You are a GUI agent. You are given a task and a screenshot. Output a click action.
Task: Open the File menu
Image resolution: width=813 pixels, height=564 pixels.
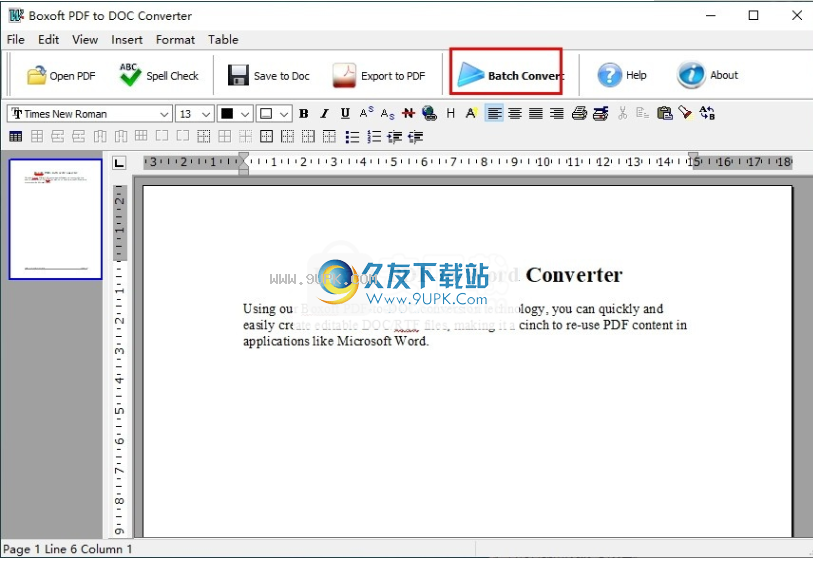[x=16, y=39]
